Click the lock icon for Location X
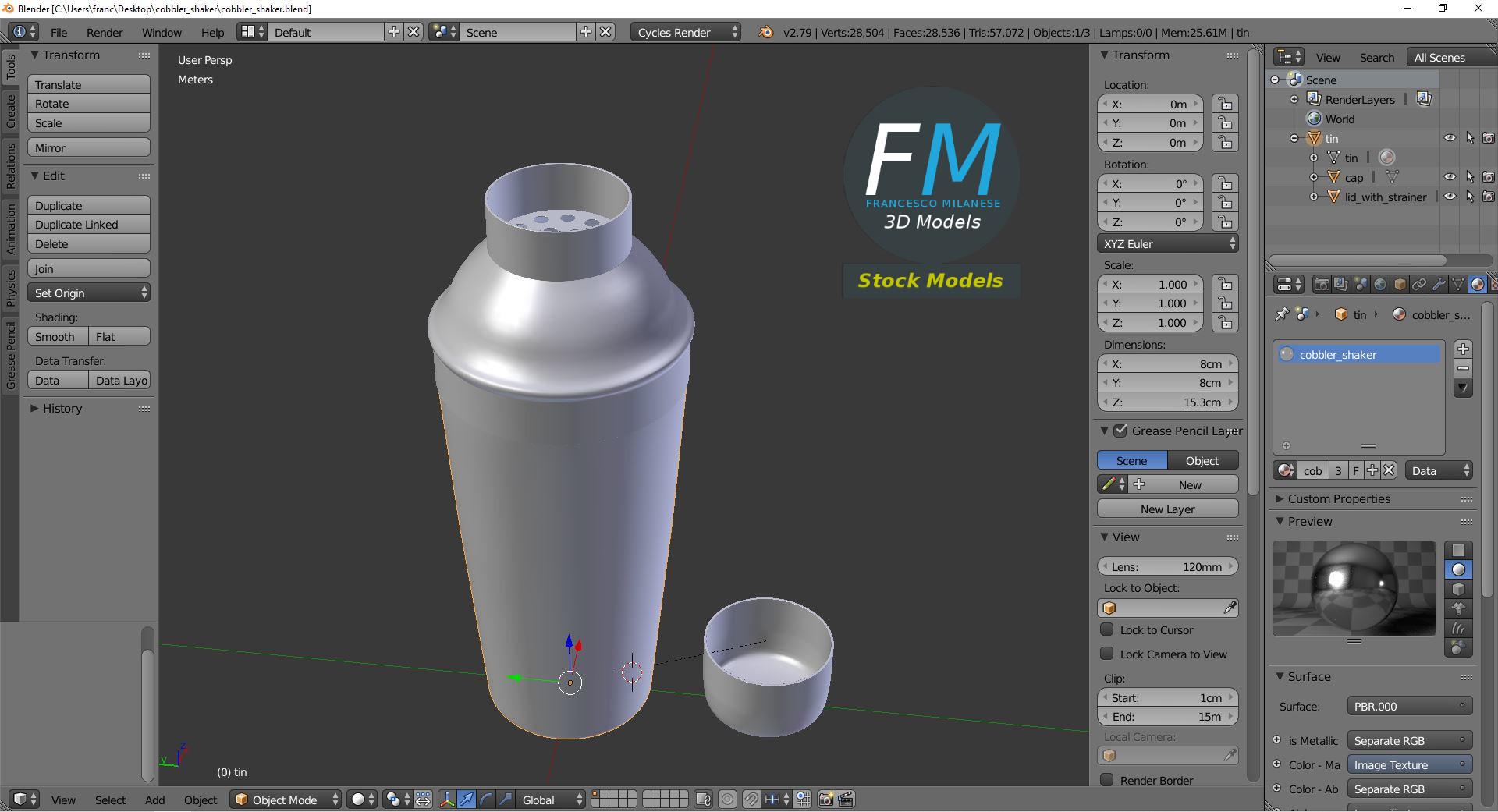This screenshot has height=812, width=1498. coord(1226,104)
